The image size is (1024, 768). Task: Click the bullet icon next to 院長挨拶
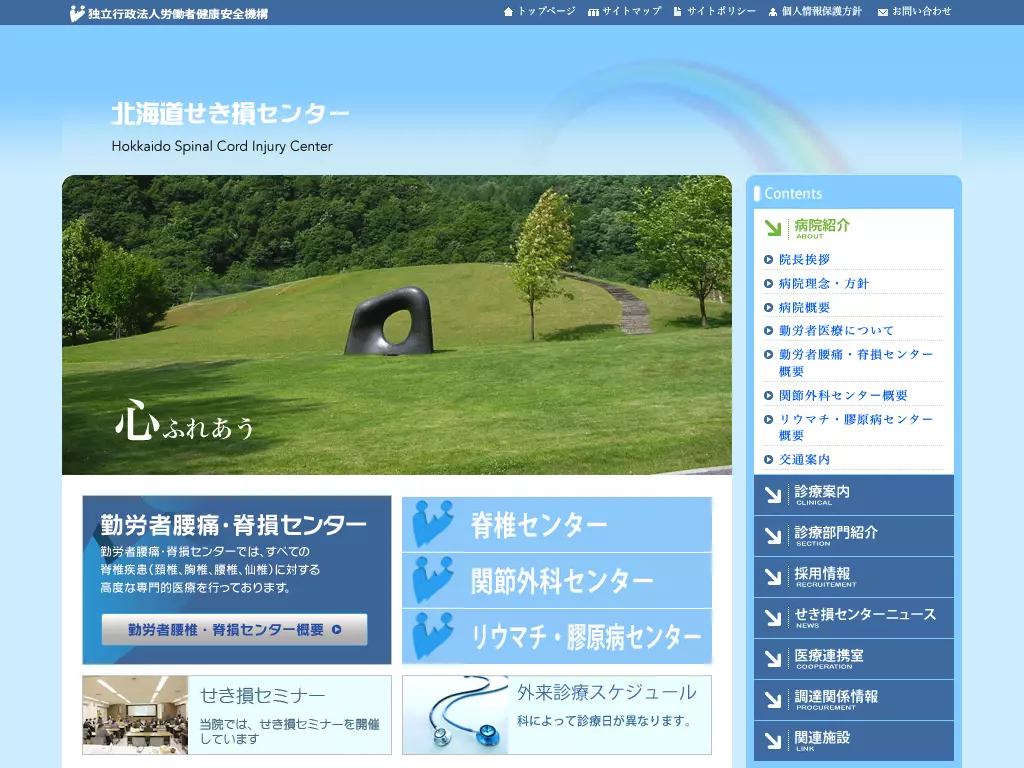click(768, 260)
